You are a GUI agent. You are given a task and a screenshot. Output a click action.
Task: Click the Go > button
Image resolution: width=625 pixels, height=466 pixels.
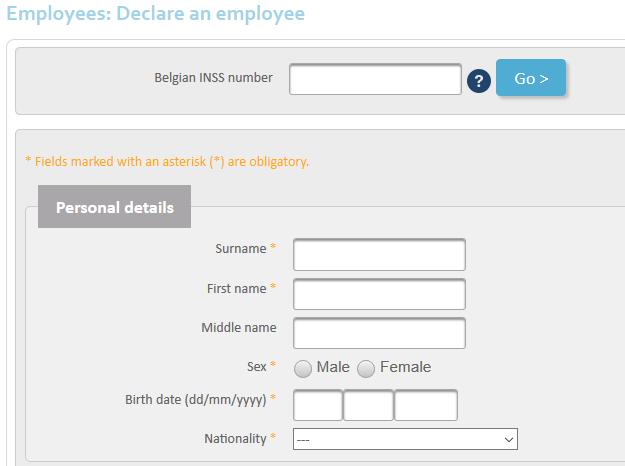pyautogui.click(x=531, y=78)
